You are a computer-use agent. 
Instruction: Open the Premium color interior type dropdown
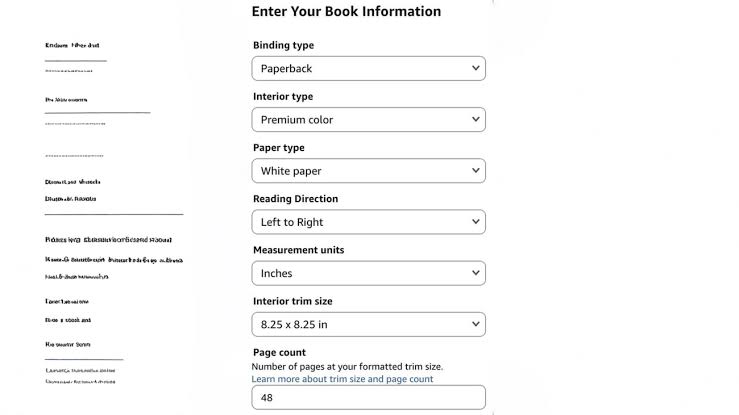pyautogui.click(x=369, y=120)
